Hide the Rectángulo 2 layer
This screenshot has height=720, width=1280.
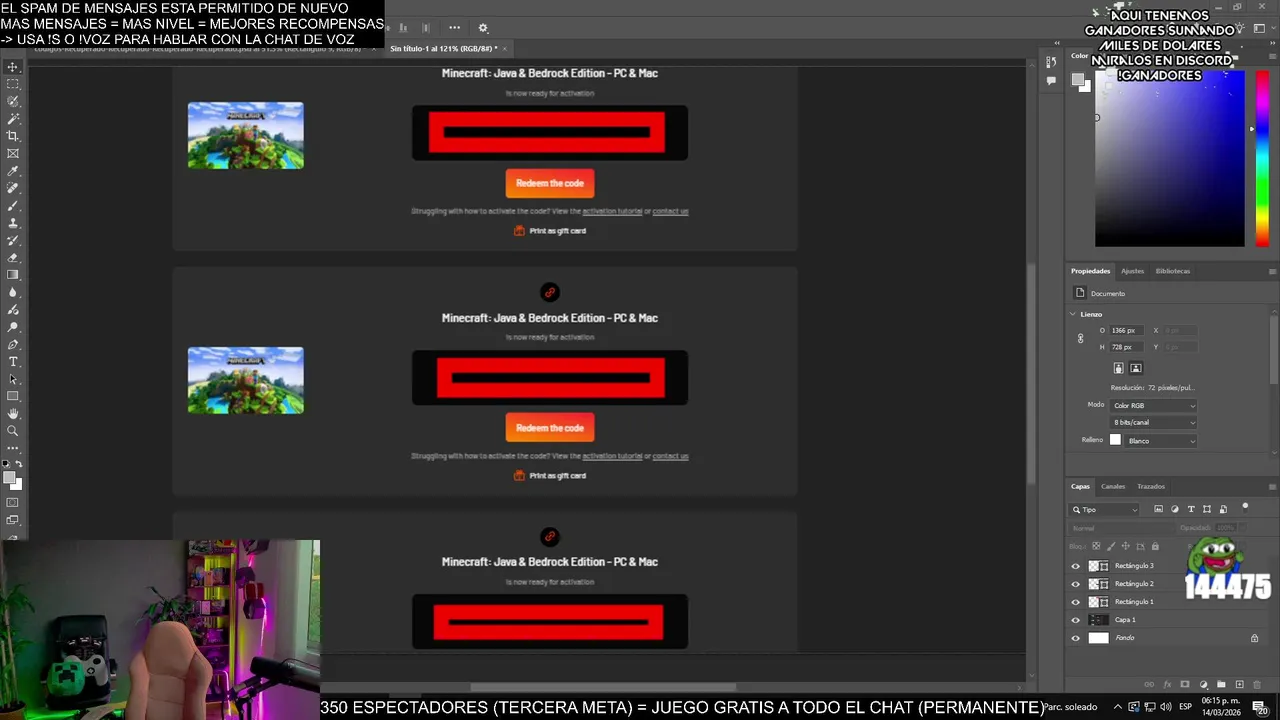pos(1076,584)
